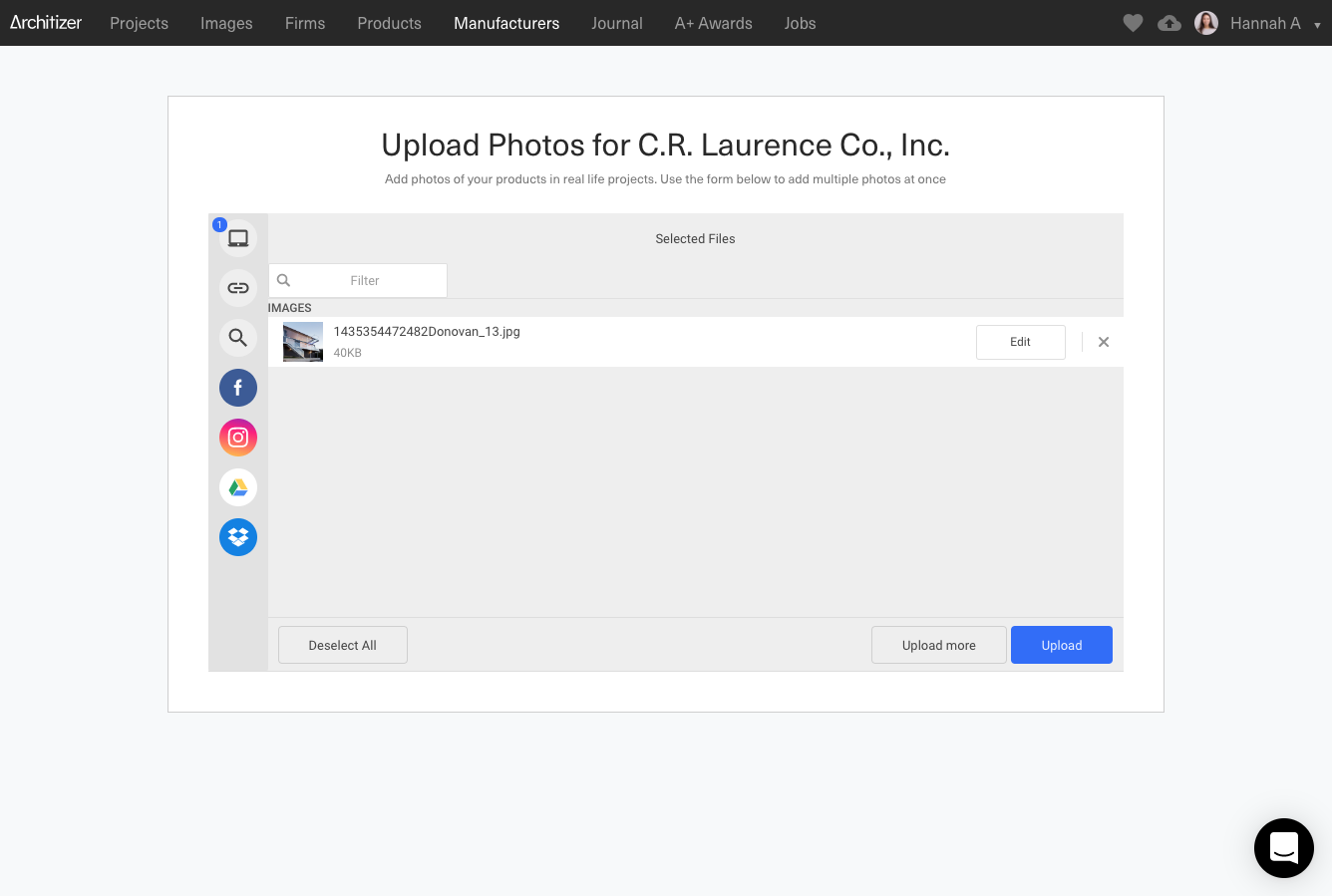Pick Instagram as upload source
Screen dimensions: 1332x896
[238, 438]
